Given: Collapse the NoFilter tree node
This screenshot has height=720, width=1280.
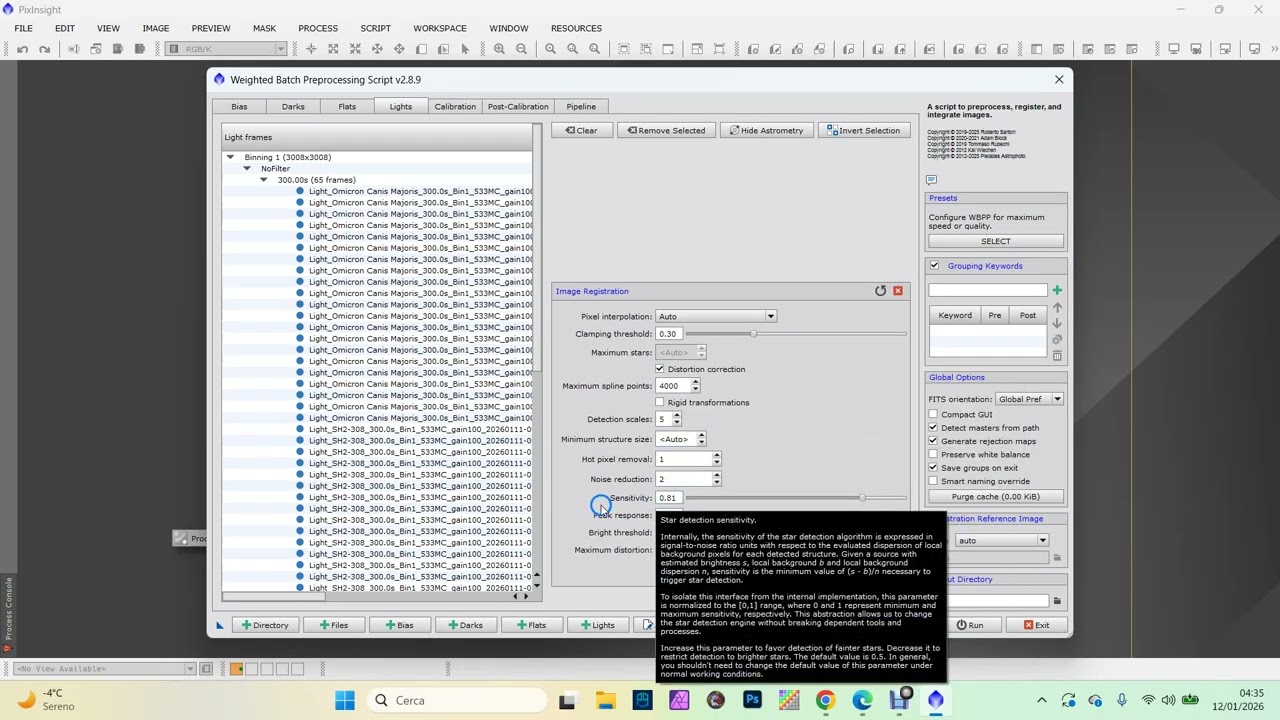Looking at the screenshot, I should point(247,169).
